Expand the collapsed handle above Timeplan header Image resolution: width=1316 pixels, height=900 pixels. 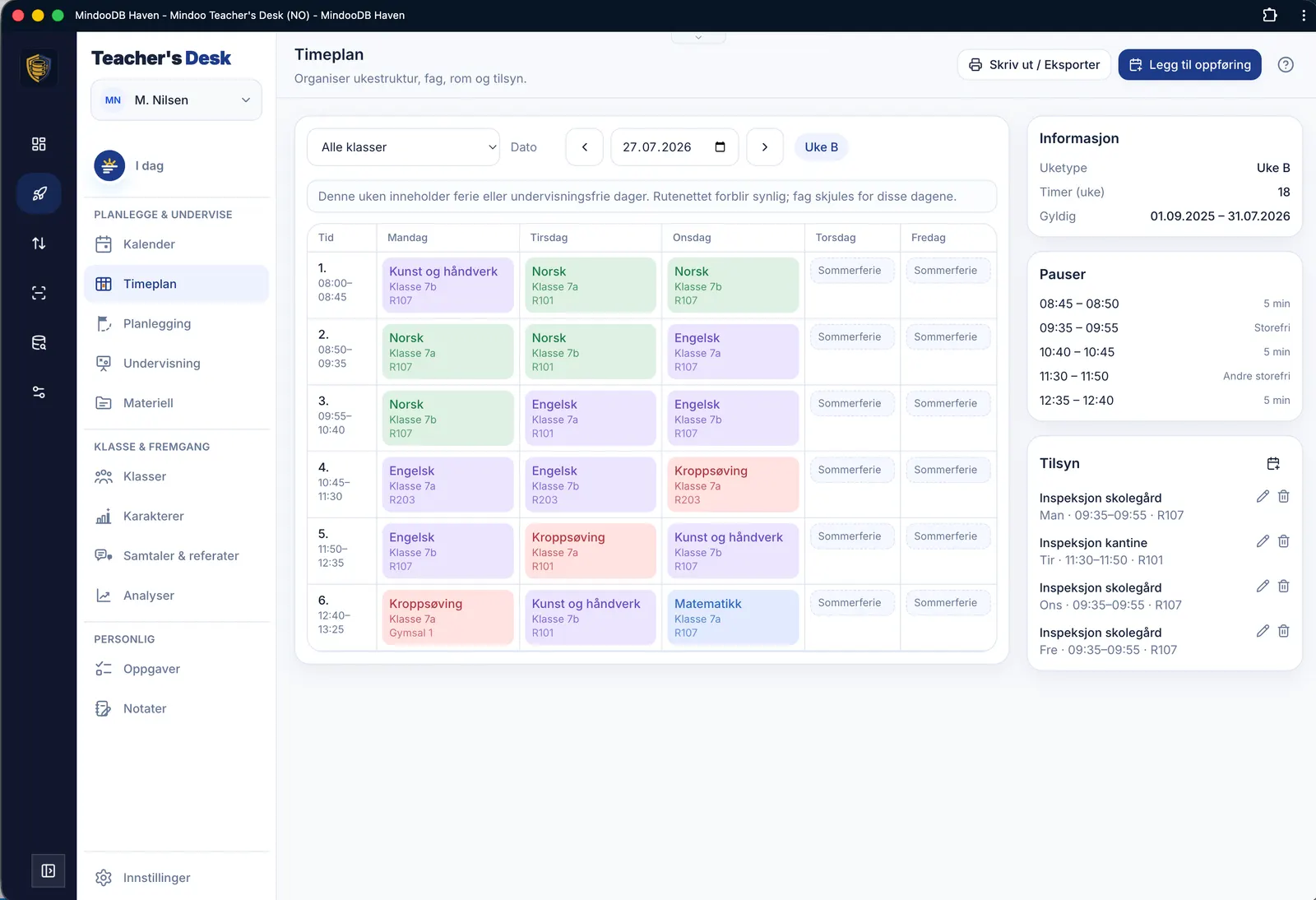698,37
